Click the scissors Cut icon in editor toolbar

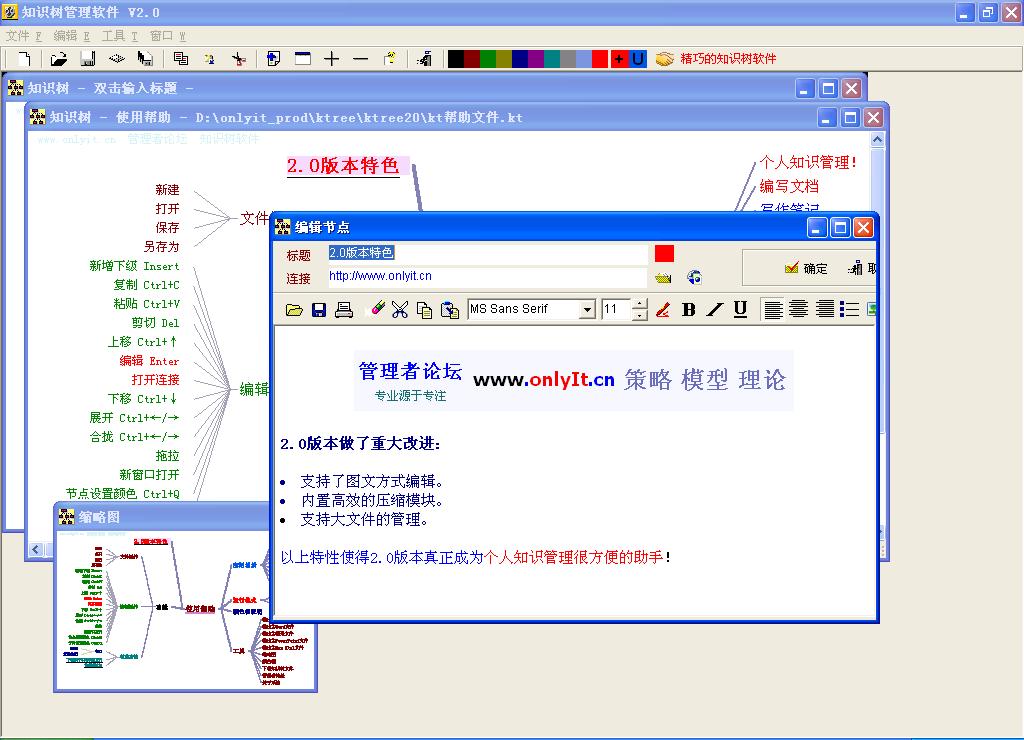[400, 310]
